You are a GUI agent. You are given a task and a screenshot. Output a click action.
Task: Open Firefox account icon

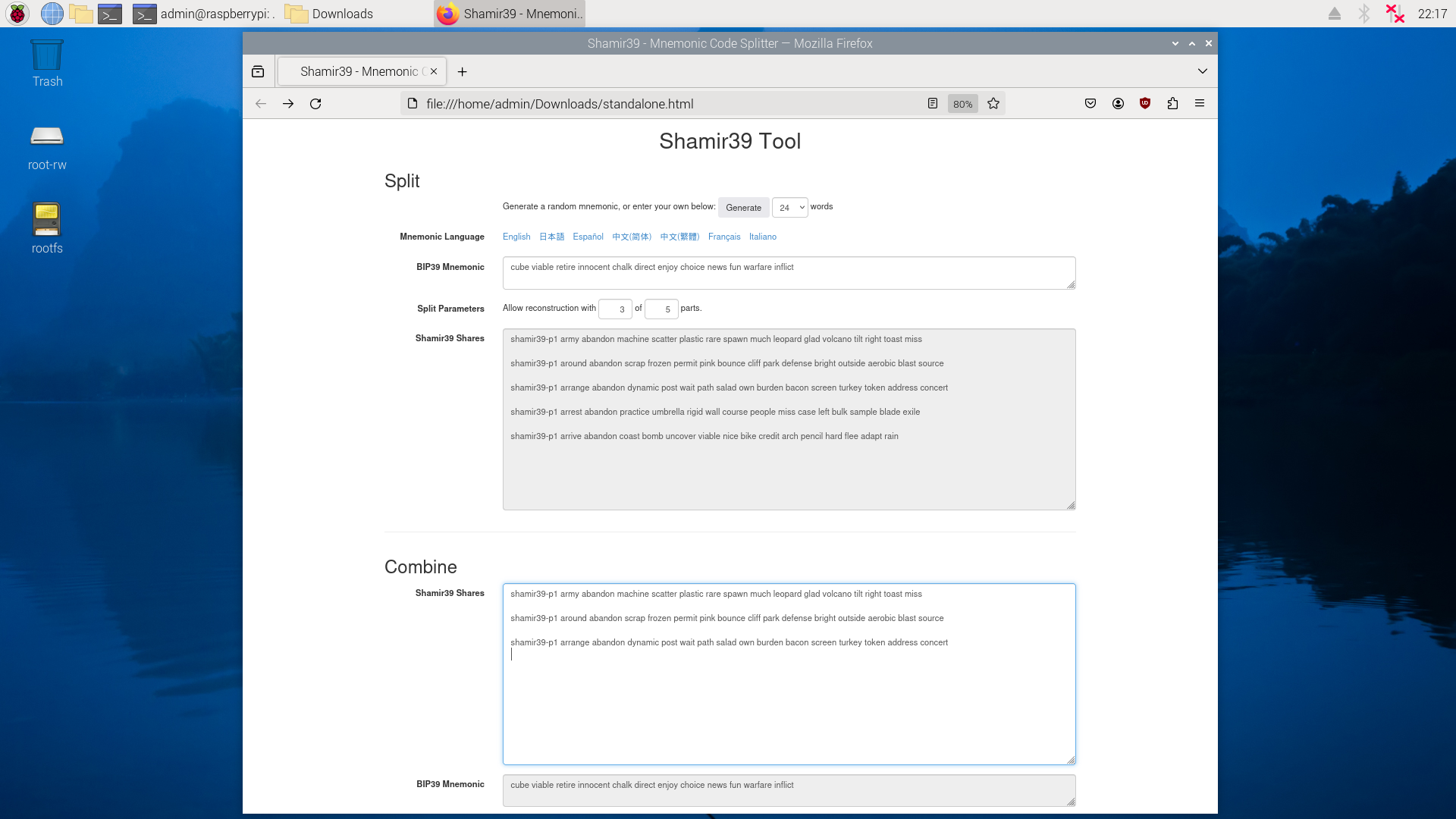pyautogui.click(x=1118, y=104)
